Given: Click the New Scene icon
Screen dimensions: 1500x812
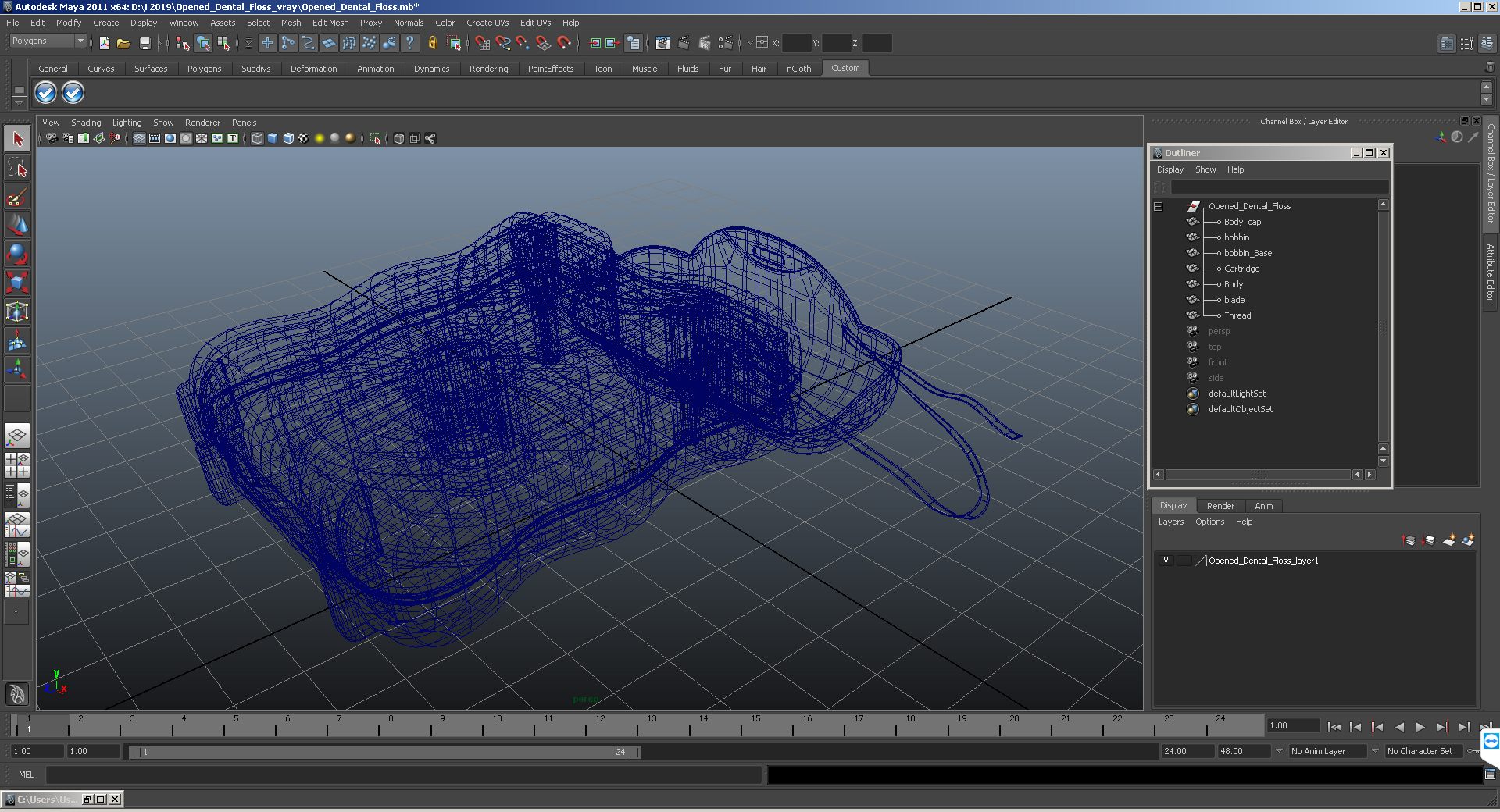Looking at the screenshot, I should click(104, 43).
